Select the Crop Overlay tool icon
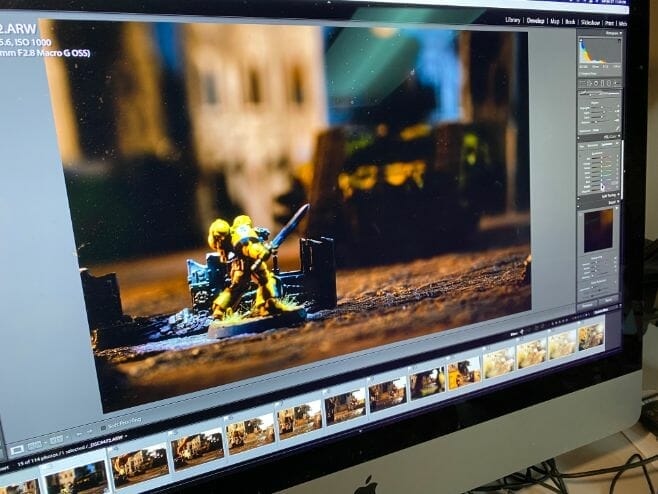This screenshot has height=494, width=658. pos(582,84)
